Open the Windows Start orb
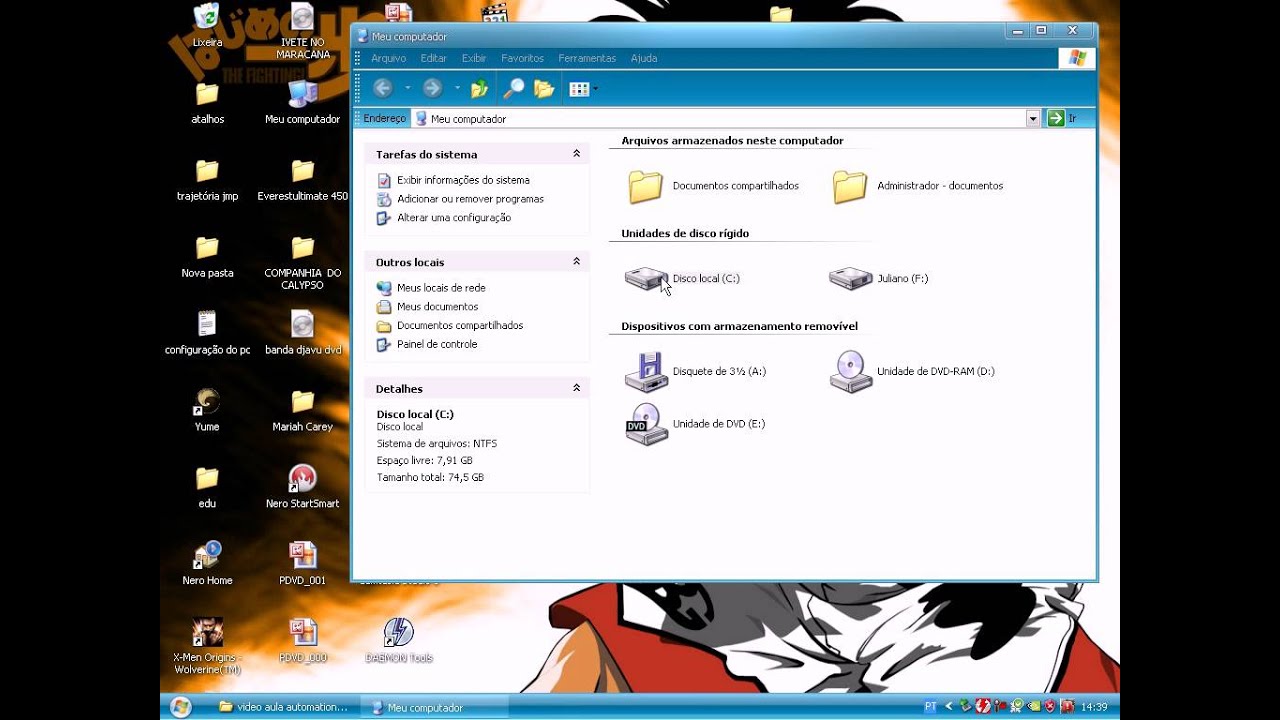This screenshot has width=1280, height=720. (x=181, y=707)
